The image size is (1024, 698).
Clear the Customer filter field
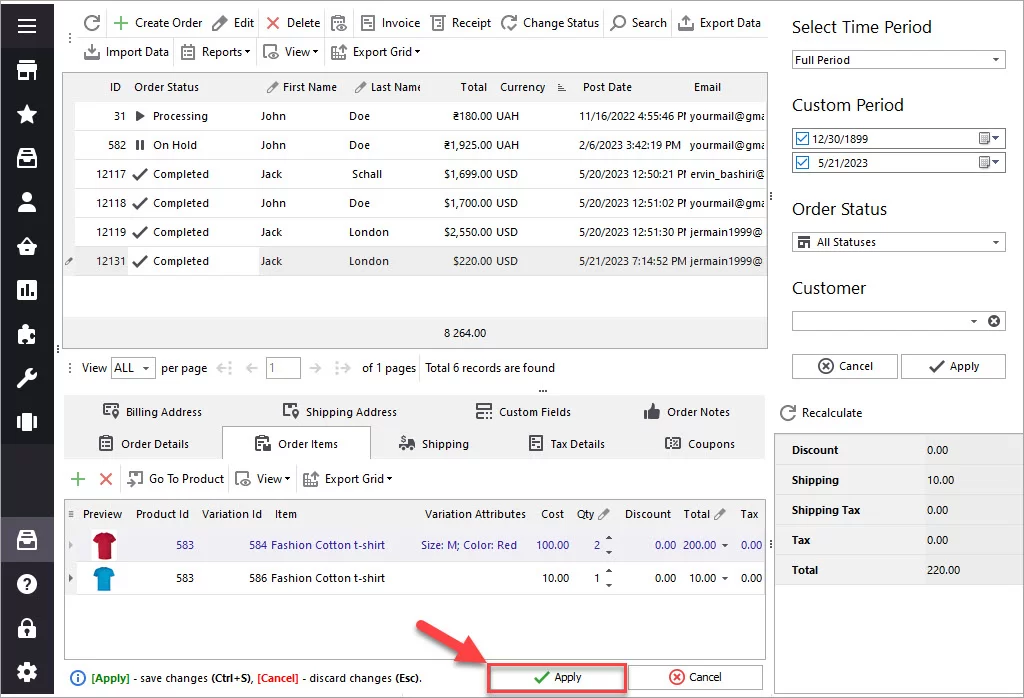pos(993,321)
